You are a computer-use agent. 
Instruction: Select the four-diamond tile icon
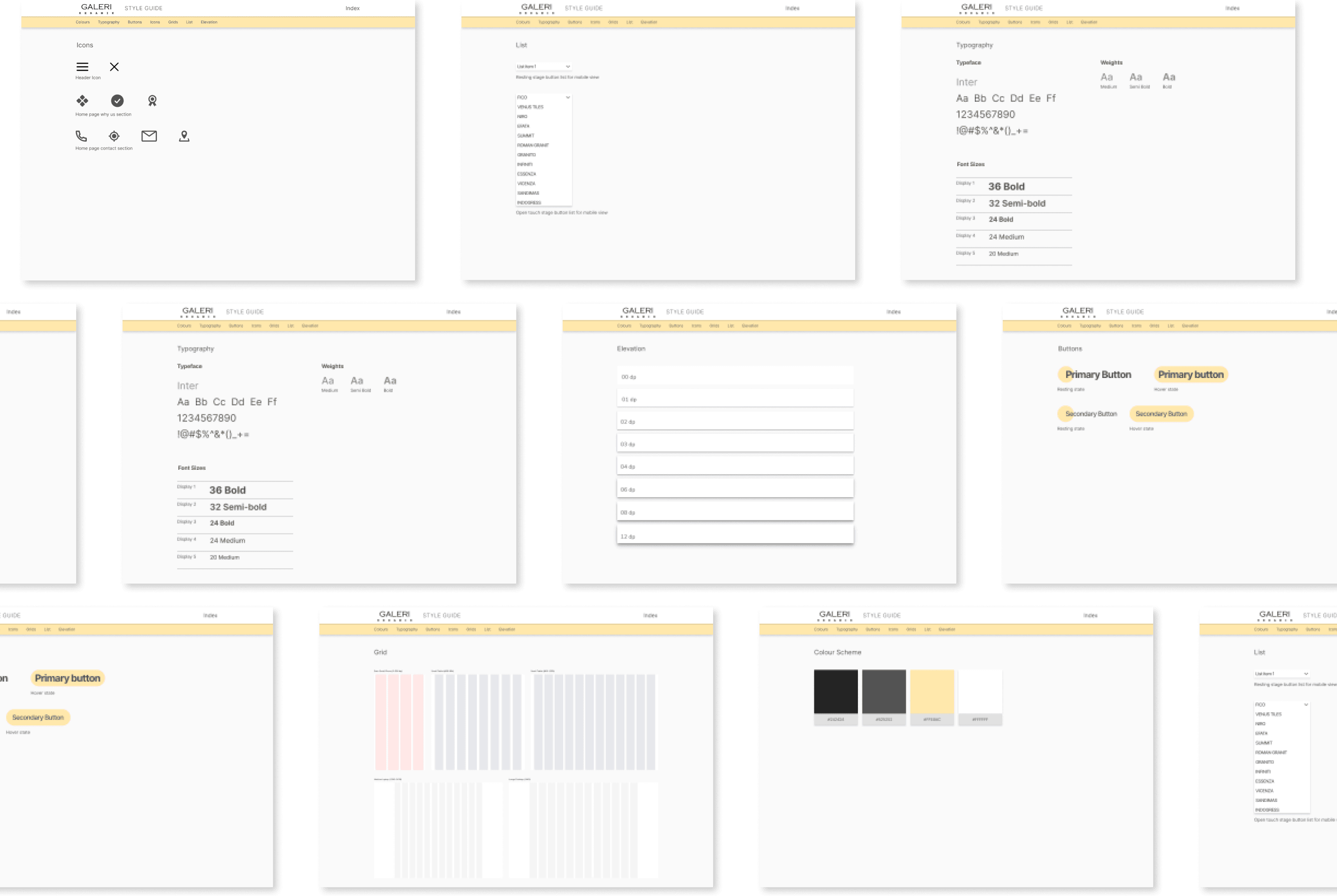[82, 101]
